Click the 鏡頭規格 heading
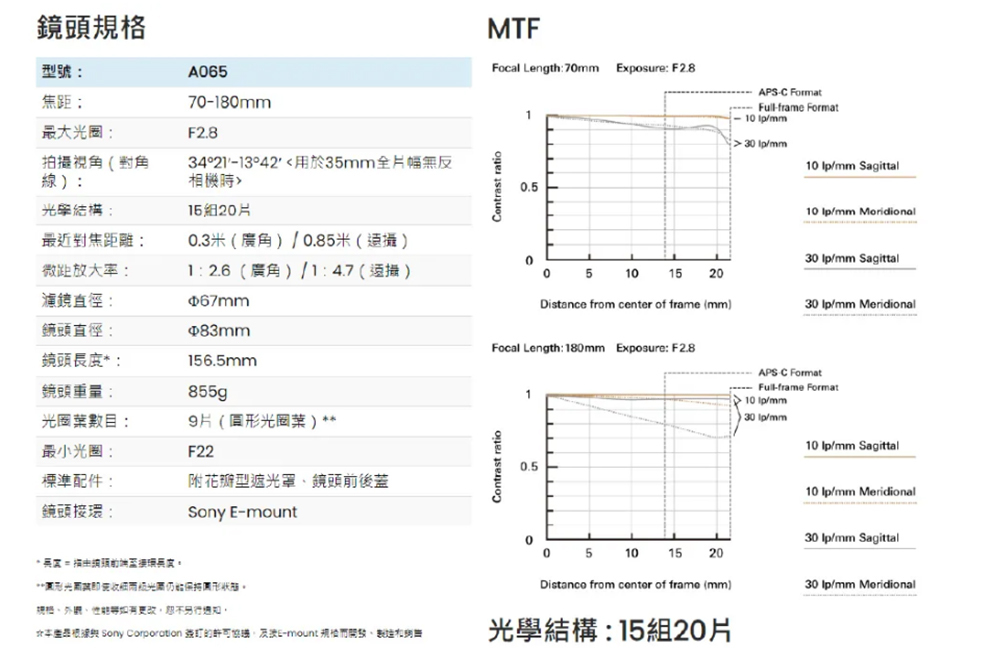This screenshot has width=990, height=648. point(91,28)
